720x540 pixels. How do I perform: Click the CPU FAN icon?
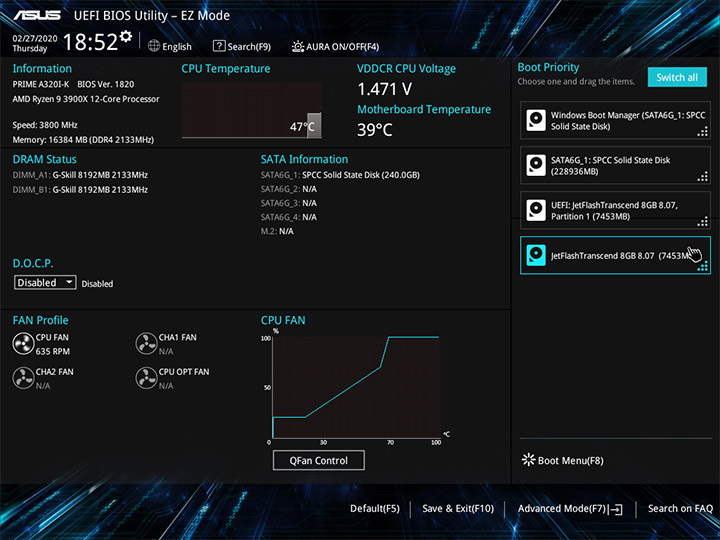tap(23, 344)
